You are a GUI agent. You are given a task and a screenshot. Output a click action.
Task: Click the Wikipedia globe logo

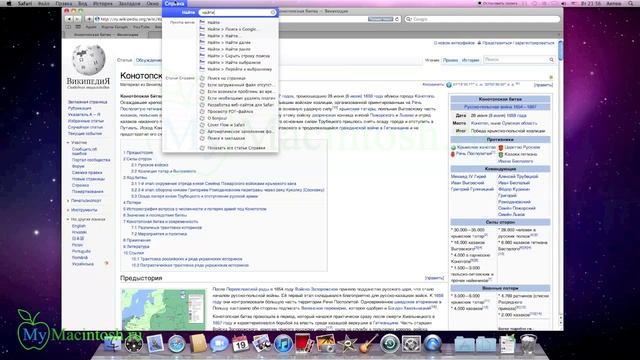point(89,60)
